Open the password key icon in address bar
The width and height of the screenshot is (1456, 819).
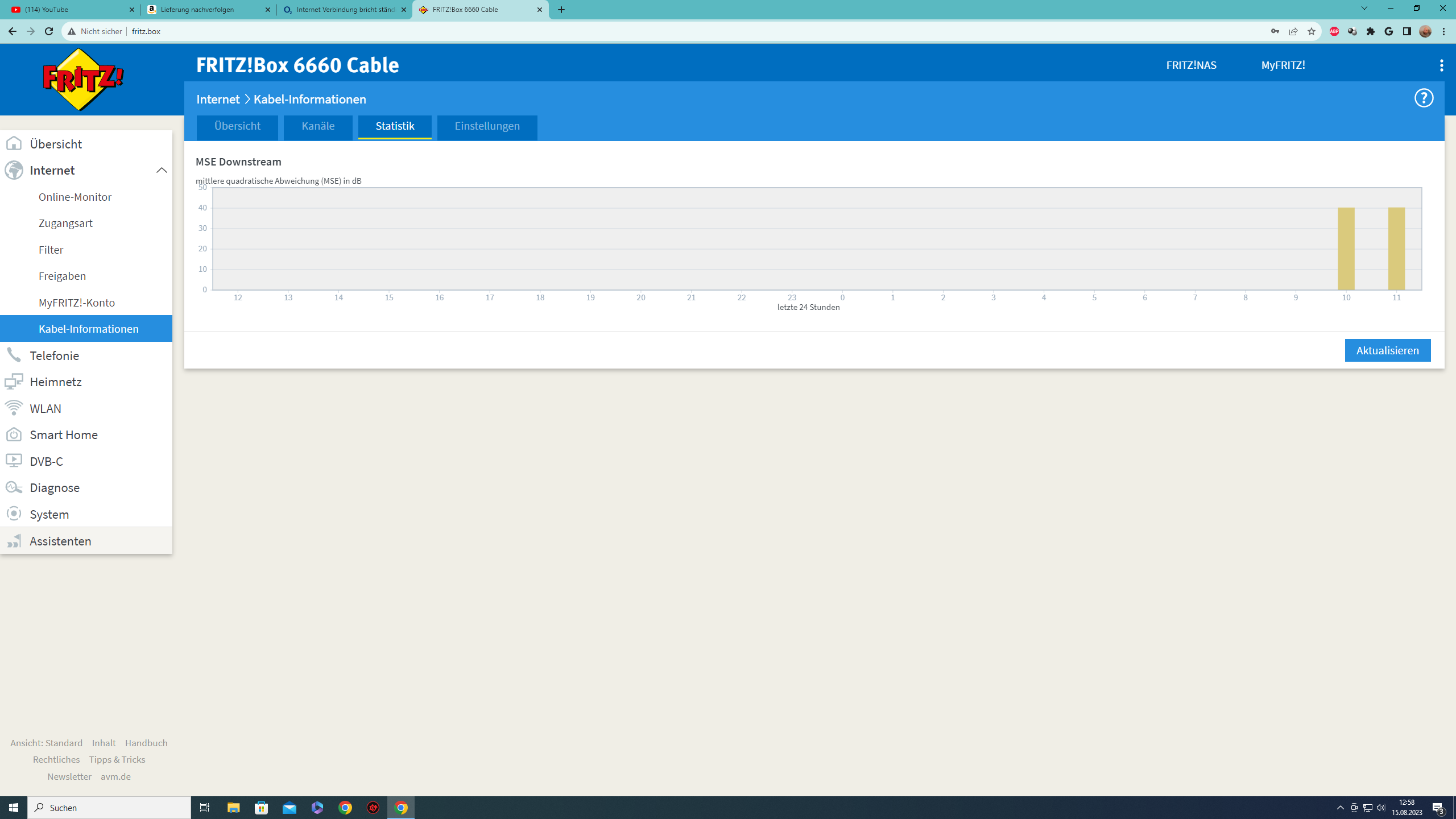click(1275, 31)
